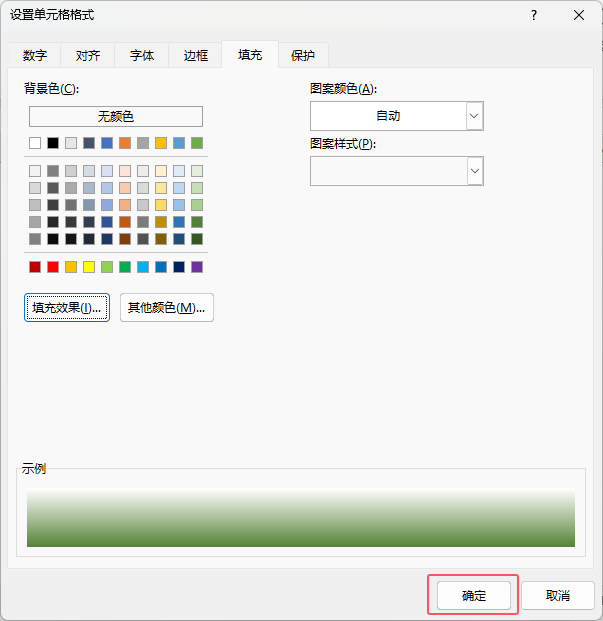Cancel with the 取消 button
The image size is (603, 621).
click(557, 595)
